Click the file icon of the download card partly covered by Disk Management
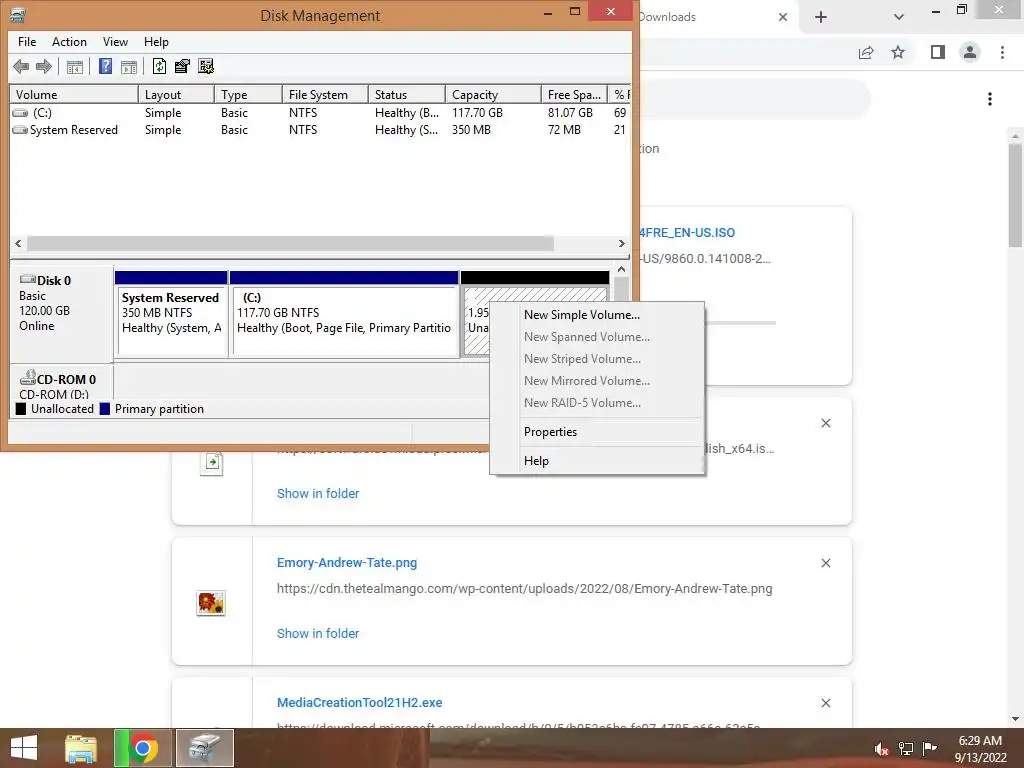The width and height of the screenshot is (1024, 768). (211, 463)
